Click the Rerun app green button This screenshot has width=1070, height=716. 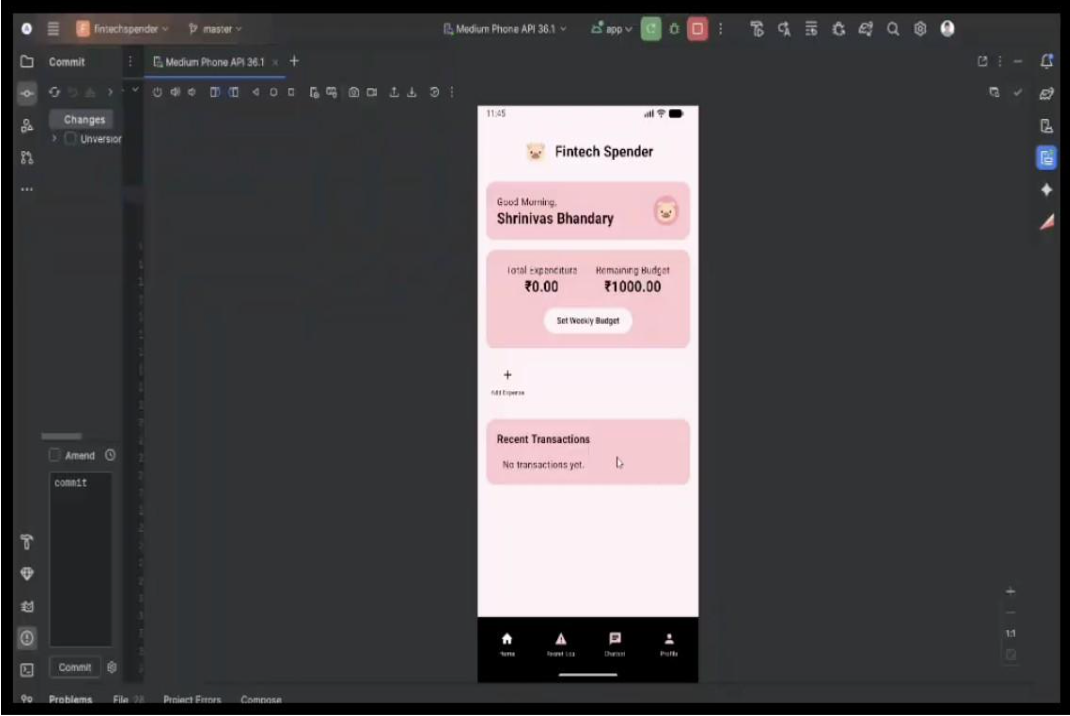pyautogui.click(x=650, y=29)
